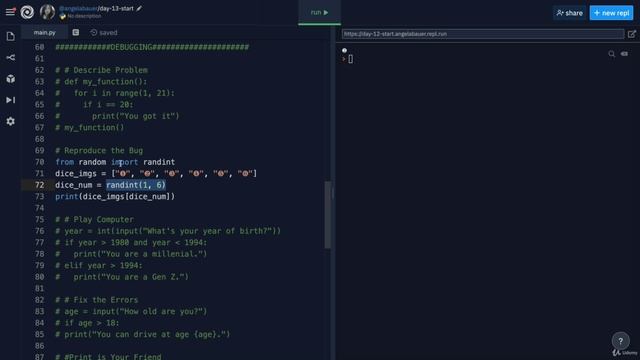Image resolution: width=640 pixels, height=360 pixels.
Task: Create a new repl
Action: coord(611,13)
